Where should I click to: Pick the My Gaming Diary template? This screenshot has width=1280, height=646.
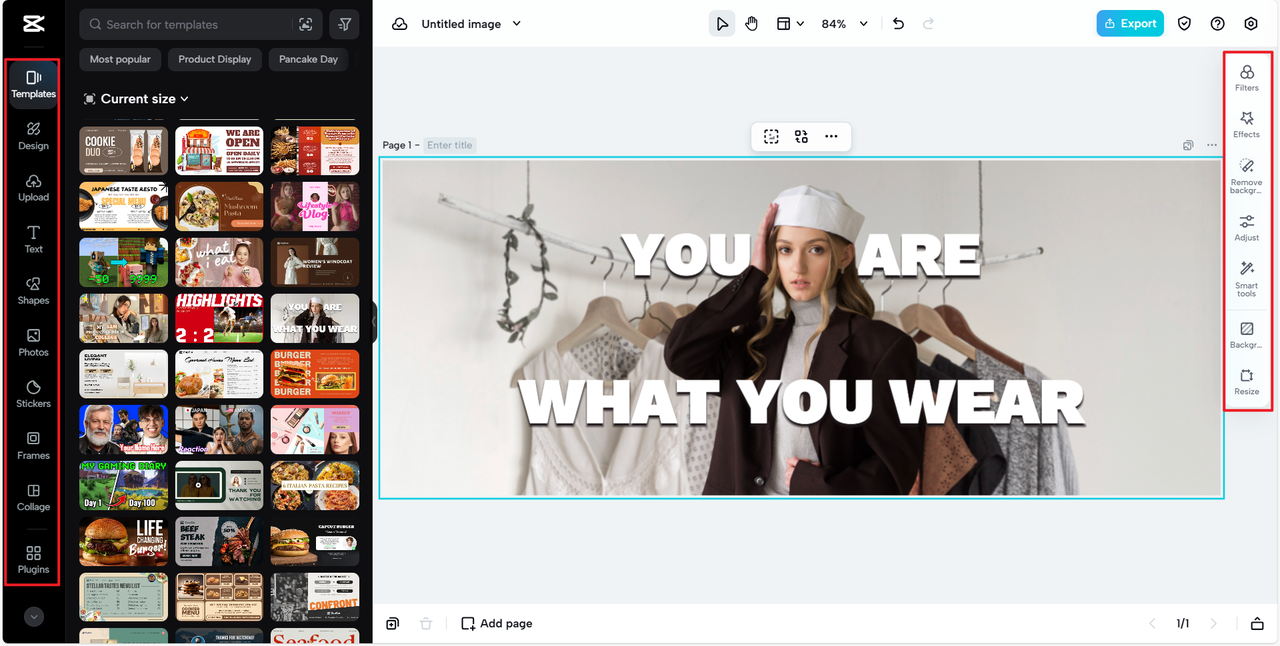pos(123,485)
